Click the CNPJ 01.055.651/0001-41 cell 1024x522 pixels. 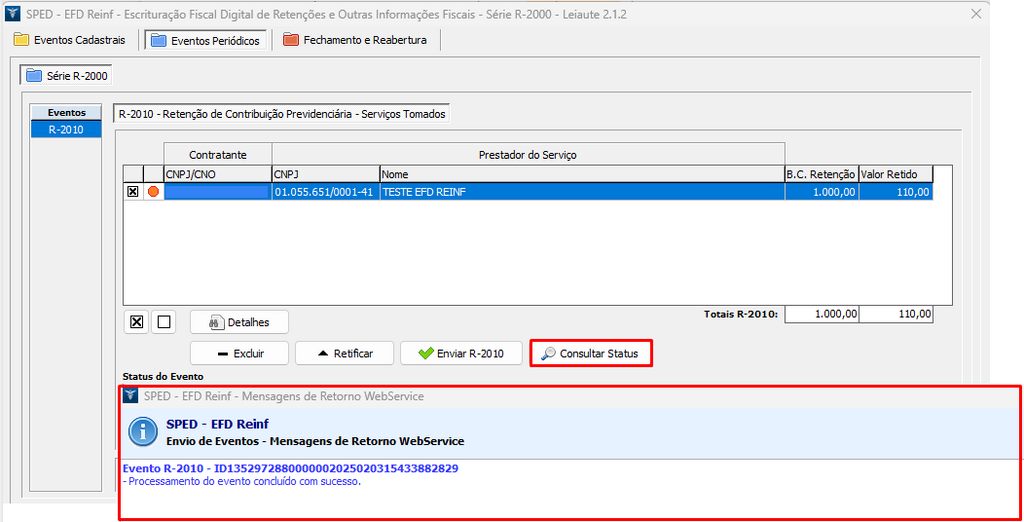(325, 192)
